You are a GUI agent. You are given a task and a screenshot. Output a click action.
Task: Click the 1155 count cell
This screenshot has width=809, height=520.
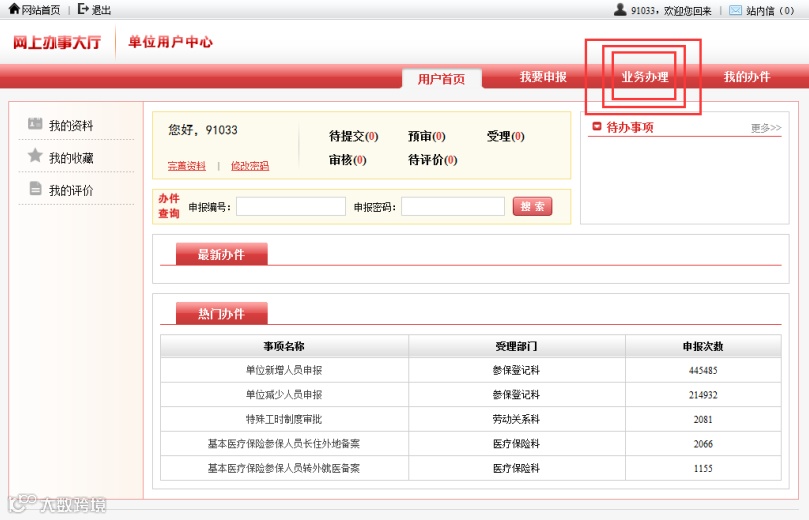point(703,468)
